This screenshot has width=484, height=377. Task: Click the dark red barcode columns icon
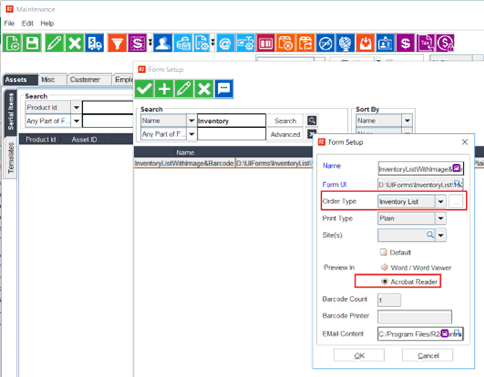[265, 43]
